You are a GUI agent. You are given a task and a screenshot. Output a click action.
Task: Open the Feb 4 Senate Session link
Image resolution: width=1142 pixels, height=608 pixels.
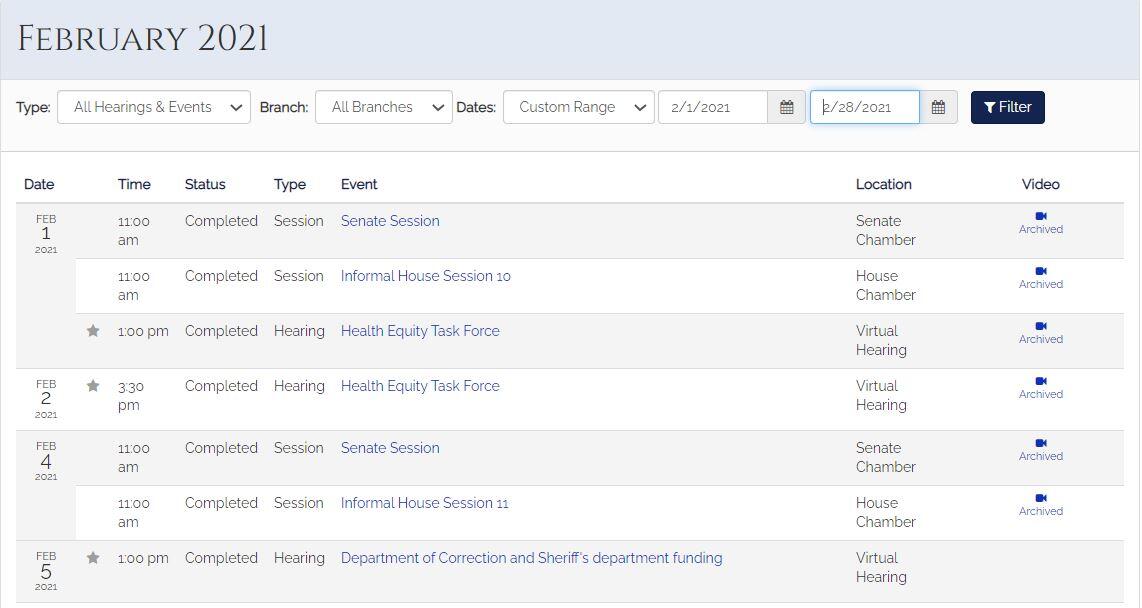[390, 448]
